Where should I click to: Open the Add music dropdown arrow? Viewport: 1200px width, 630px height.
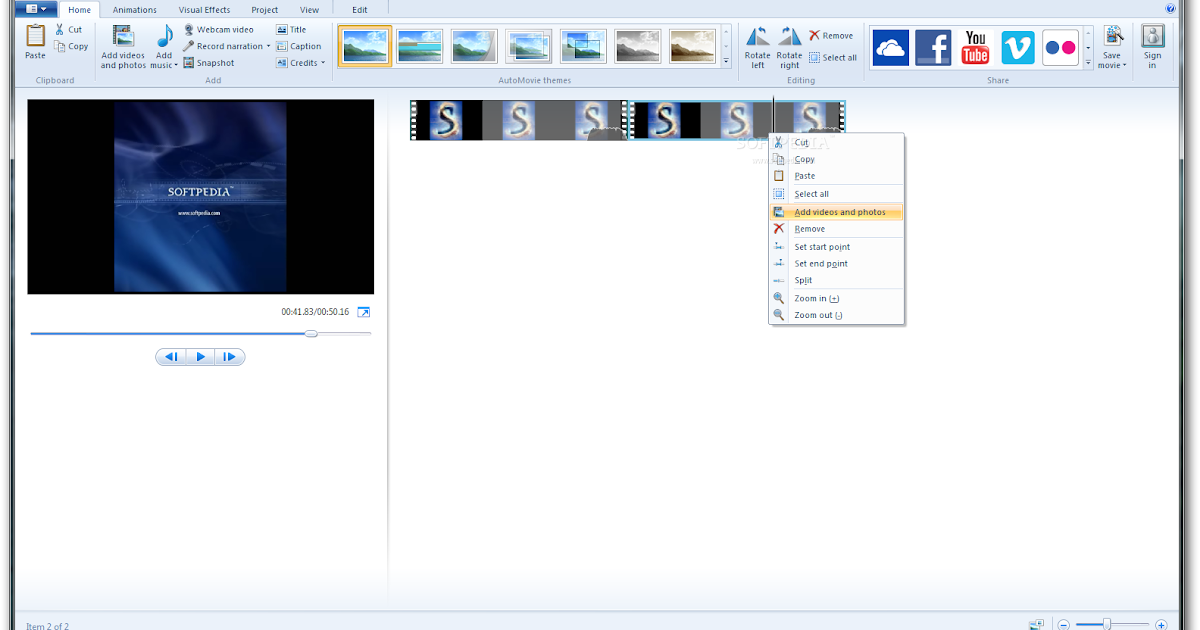point(176,66)
